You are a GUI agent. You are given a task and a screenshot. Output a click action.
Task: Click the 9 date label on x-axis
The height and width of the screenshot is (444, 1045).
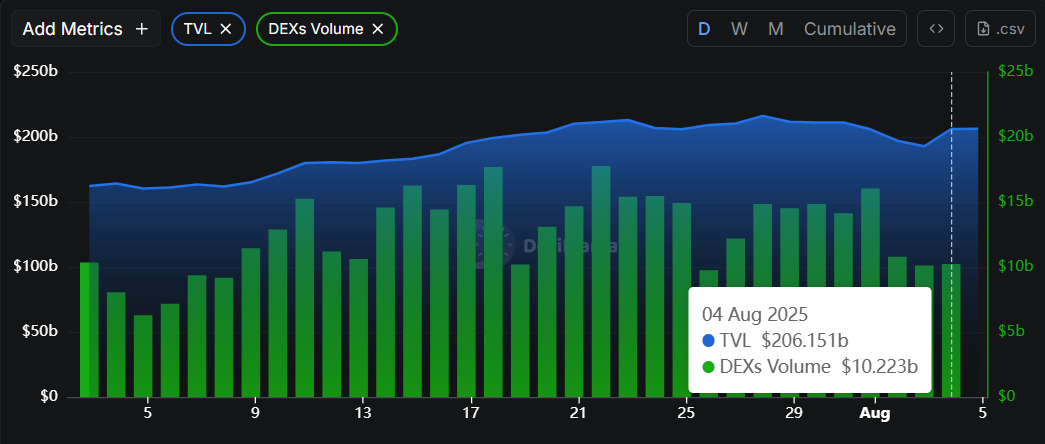coord(255,413)
